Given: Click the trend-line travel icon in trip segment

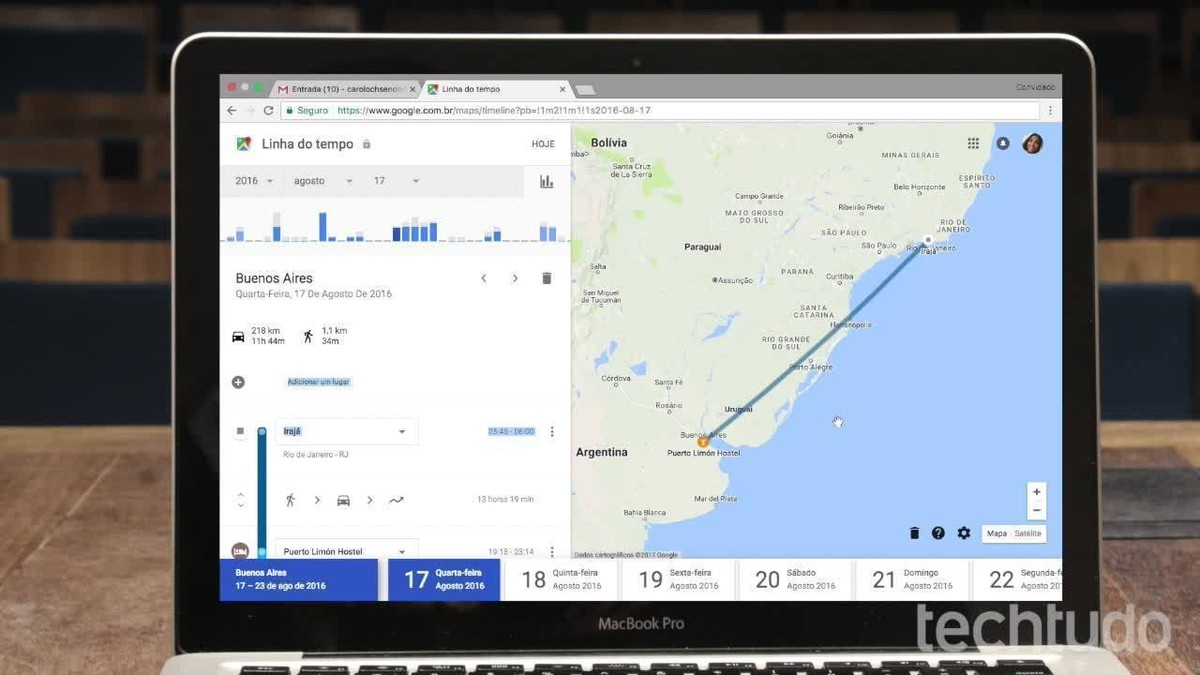Looking at the screenshot, I should click(x=396, y=500).
